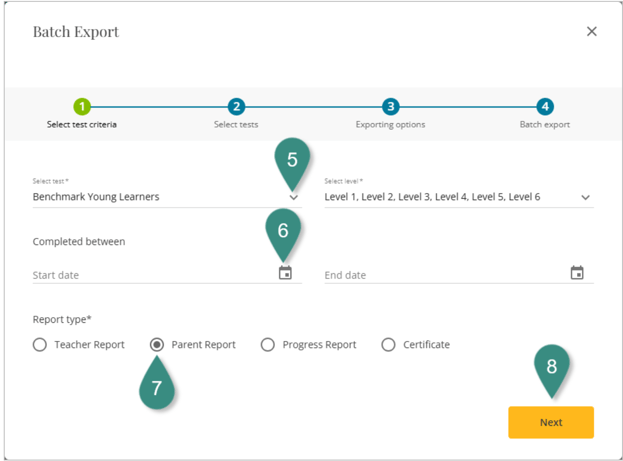This screenshot has height=461, width=623.
Task: Go to the Select tests step label
Action: 236,125
